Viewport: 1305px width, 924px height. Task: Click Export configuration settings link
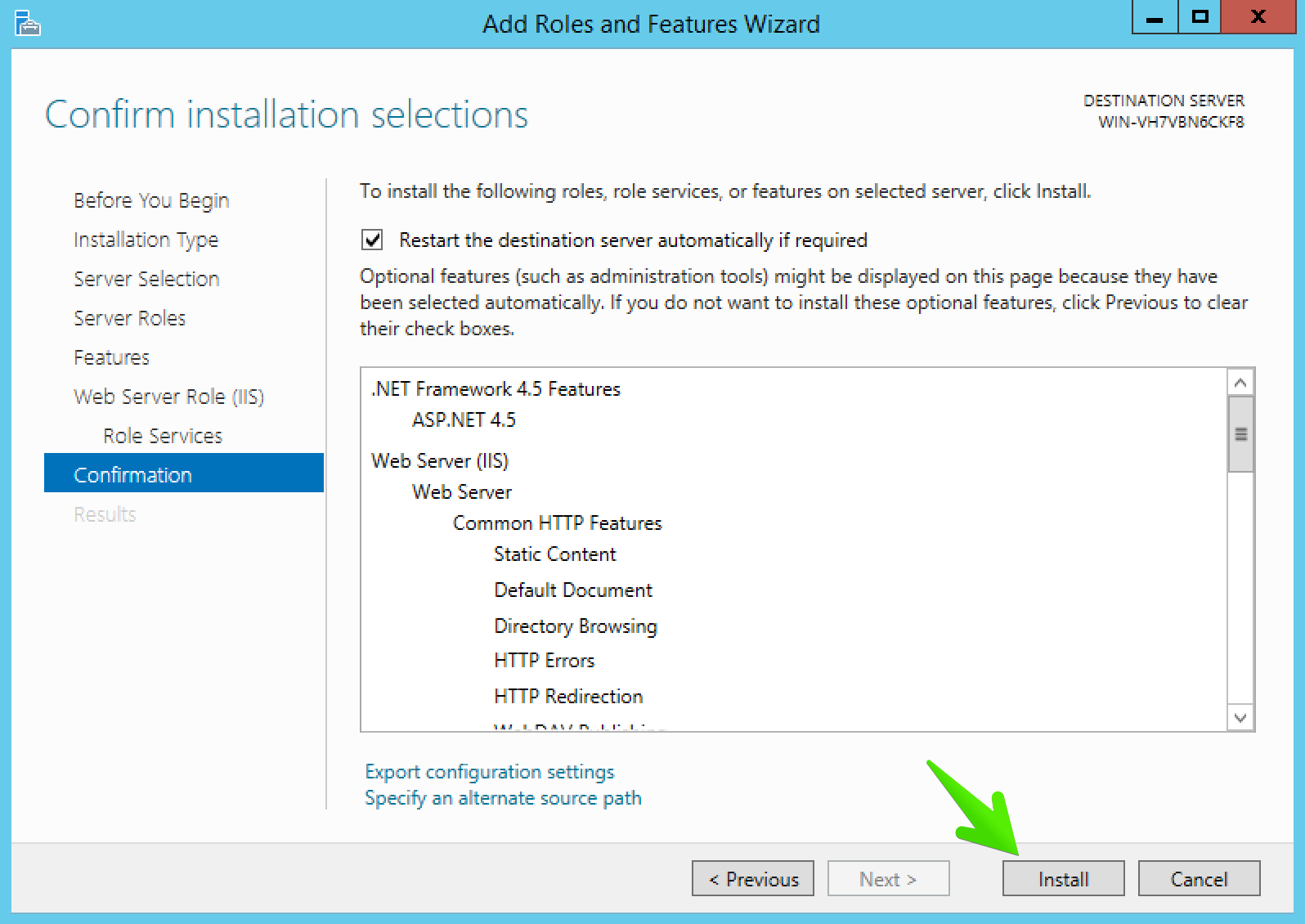tap(490, 772)
